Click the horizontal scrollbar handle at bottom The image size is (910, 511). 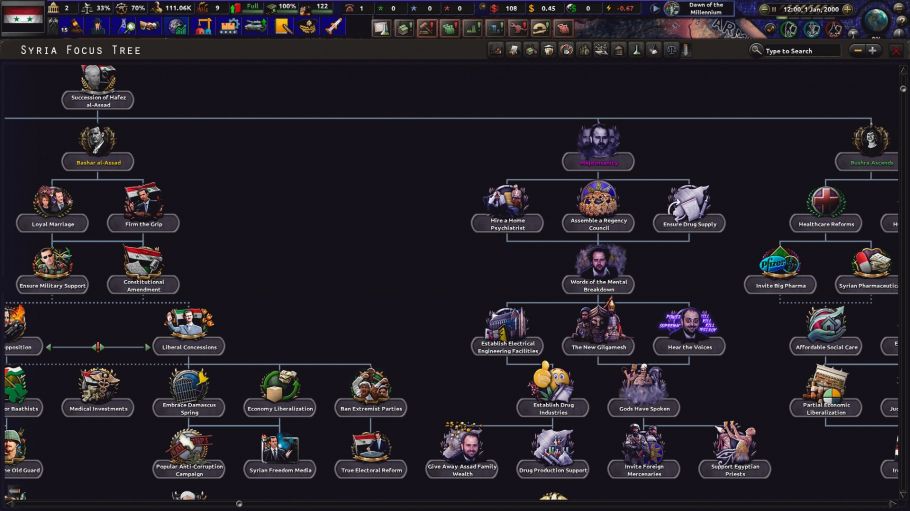click(x=239, y=503)
